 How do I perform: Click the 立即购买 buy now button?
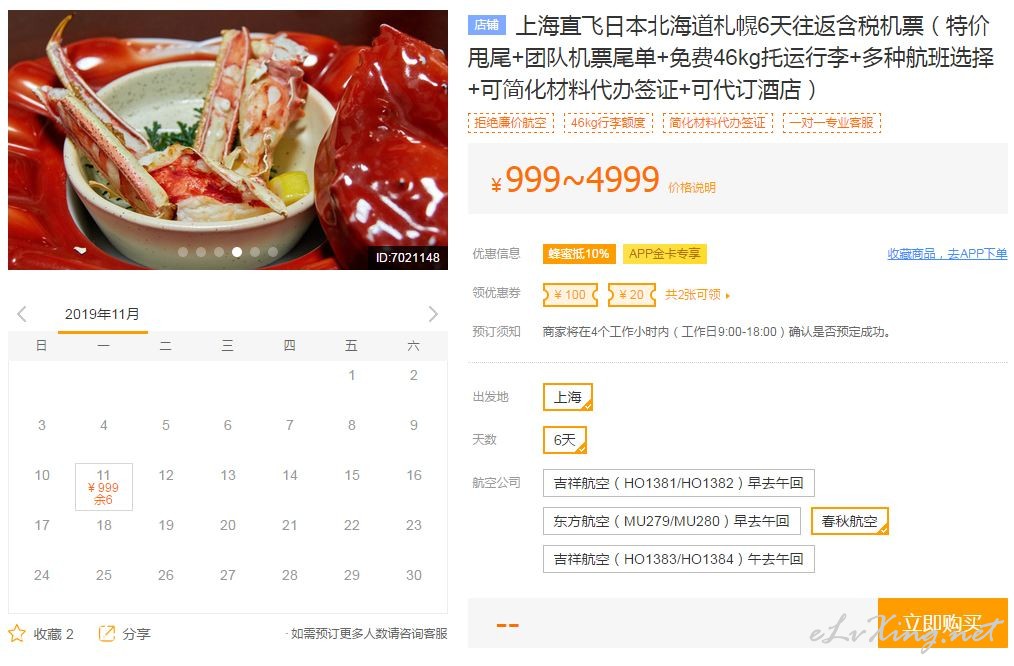[942, 623]
